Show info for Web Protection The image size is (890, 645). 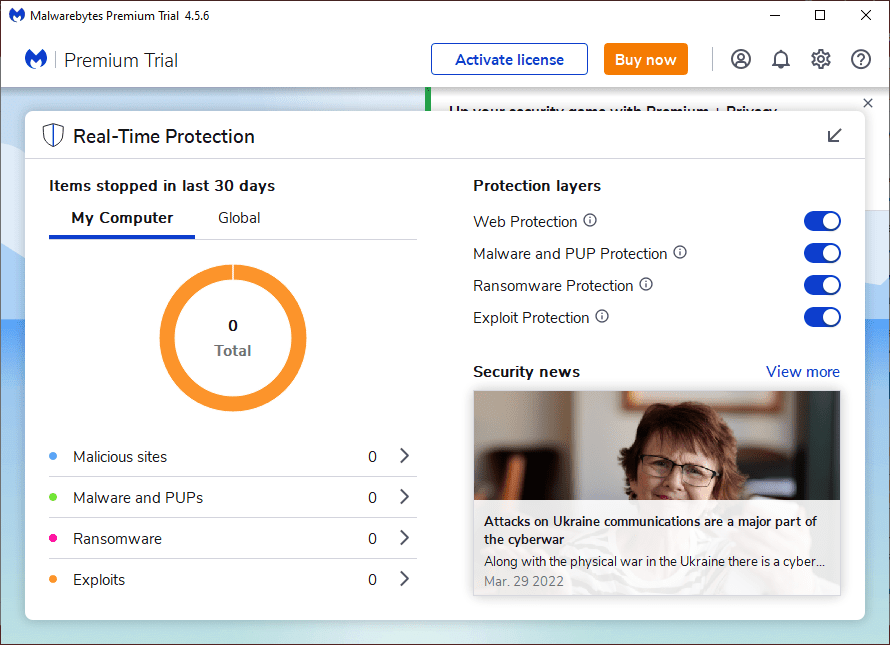[x=590, y=220]
